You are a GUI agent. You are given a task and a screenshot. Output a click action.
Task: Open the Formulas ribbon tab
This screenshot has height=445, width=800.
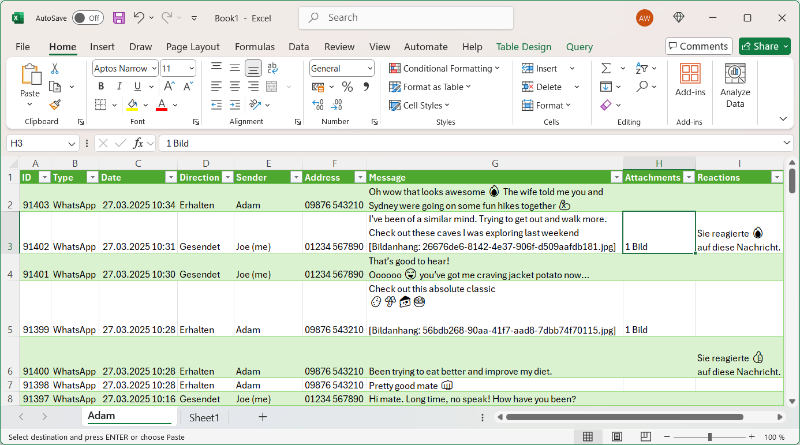[x=255, y=46]
